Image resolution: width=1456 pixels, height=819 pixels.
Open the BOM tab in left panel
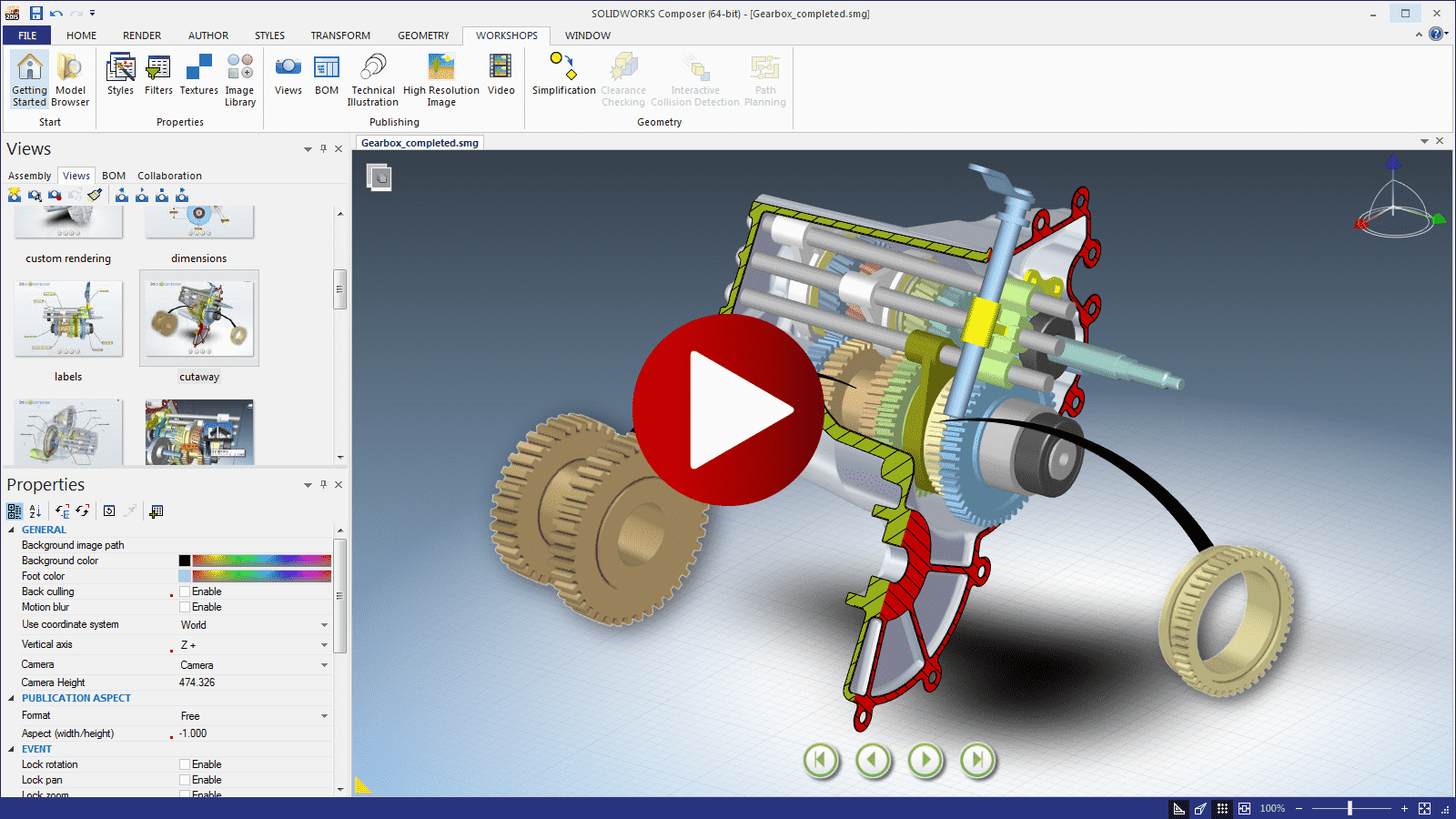pyautogui.click(x=114, y=176)
